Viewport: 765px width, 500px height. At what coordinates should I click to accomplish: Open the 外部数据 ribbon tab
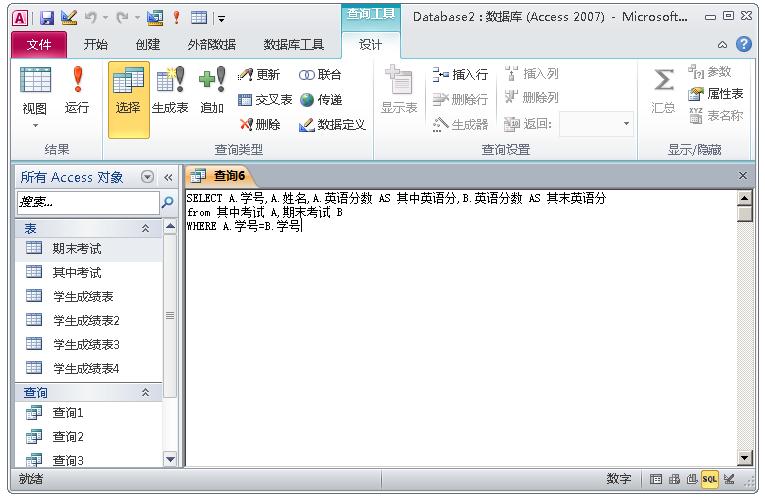[x=211, y=45]
